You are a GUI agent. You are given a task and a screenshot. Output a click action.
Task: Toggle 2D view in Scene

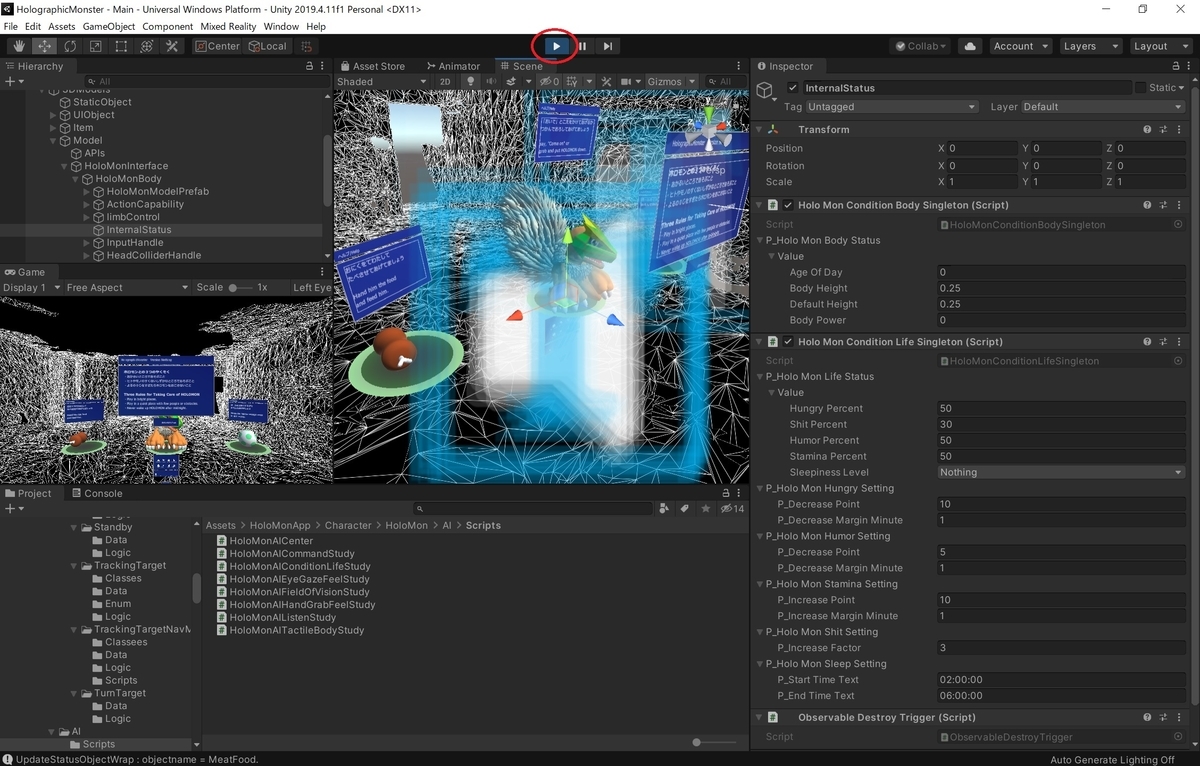point(445,82)
